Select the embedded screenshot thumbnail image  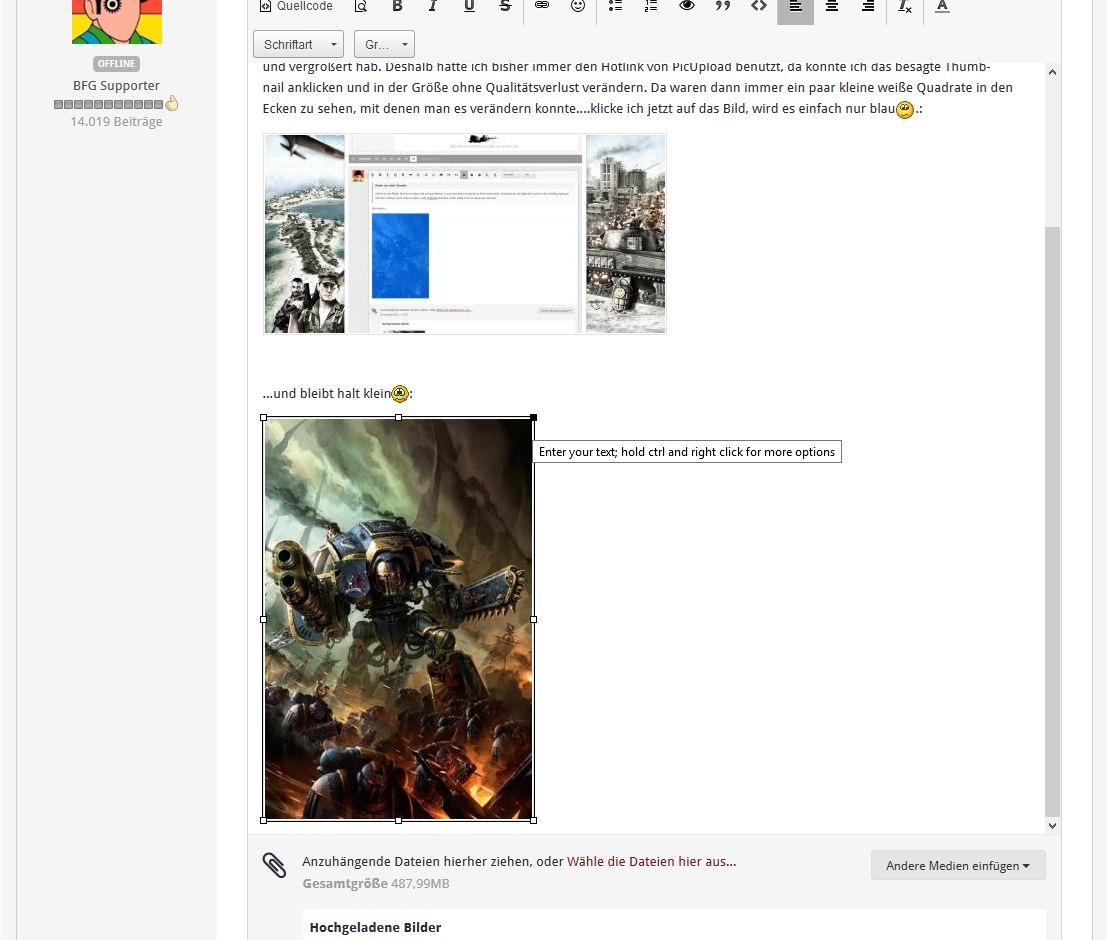point(465,234)
